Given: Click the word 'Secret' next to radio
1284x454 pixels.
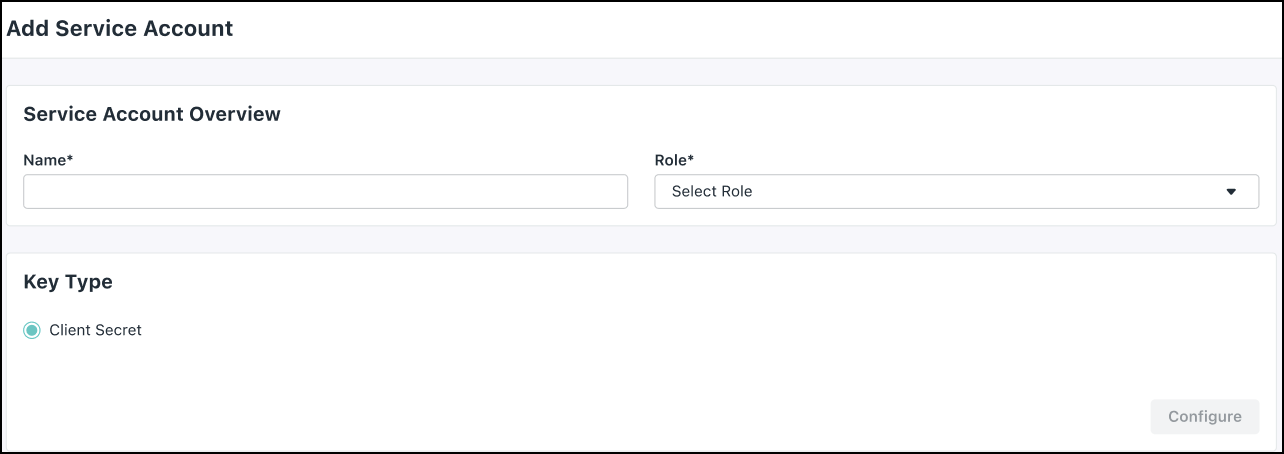Looking at the screenshot, I should click(x=119, y=330).
